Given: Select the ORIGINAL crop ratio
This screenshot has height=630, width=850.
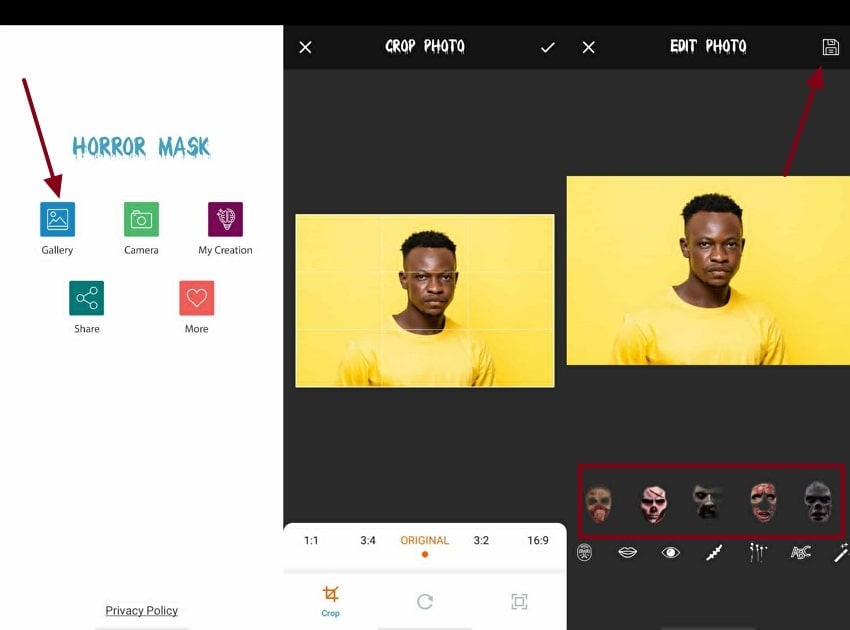Looking at the screenshot, I should [424, 541].
